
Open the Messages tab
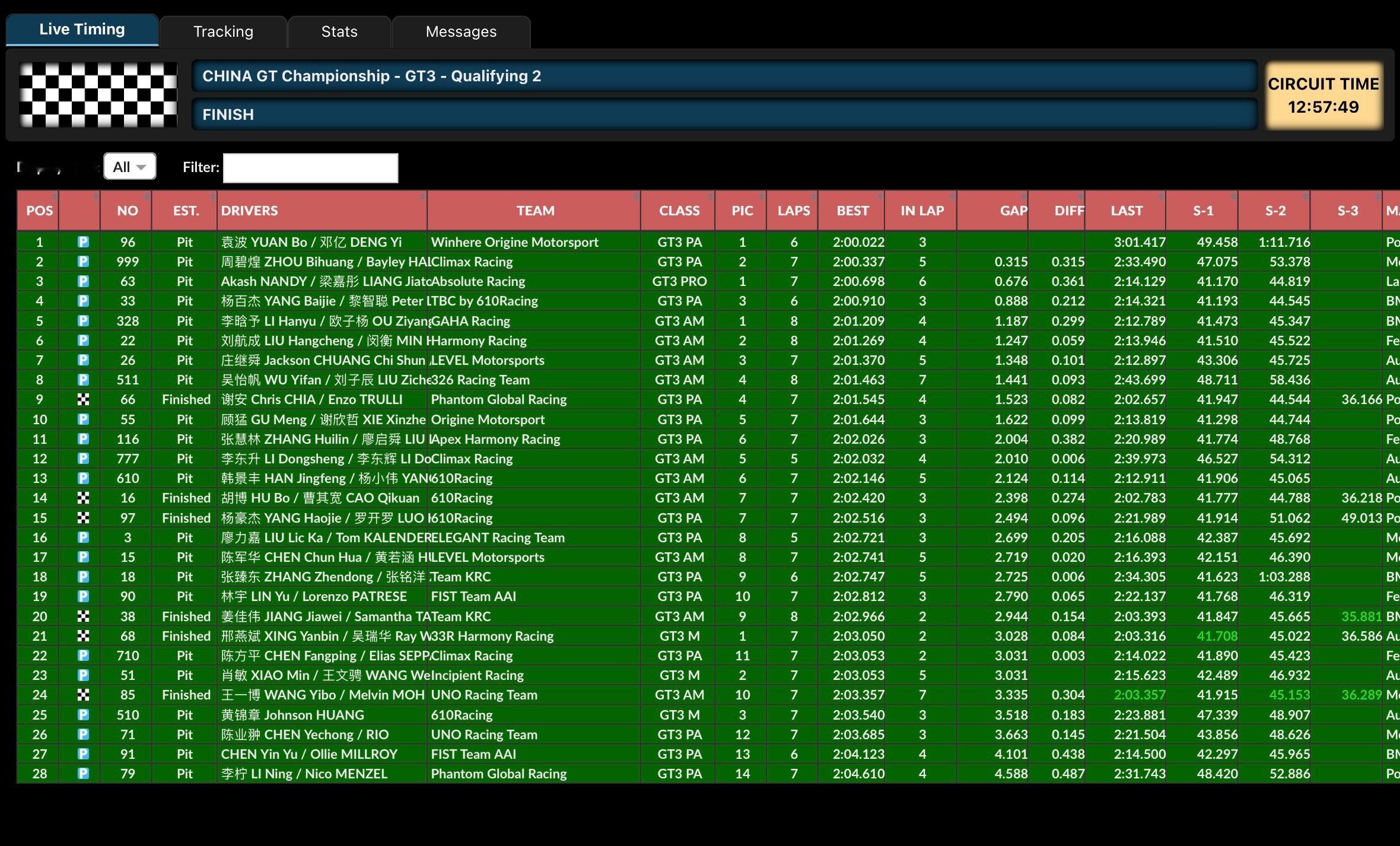pos(461,31)
